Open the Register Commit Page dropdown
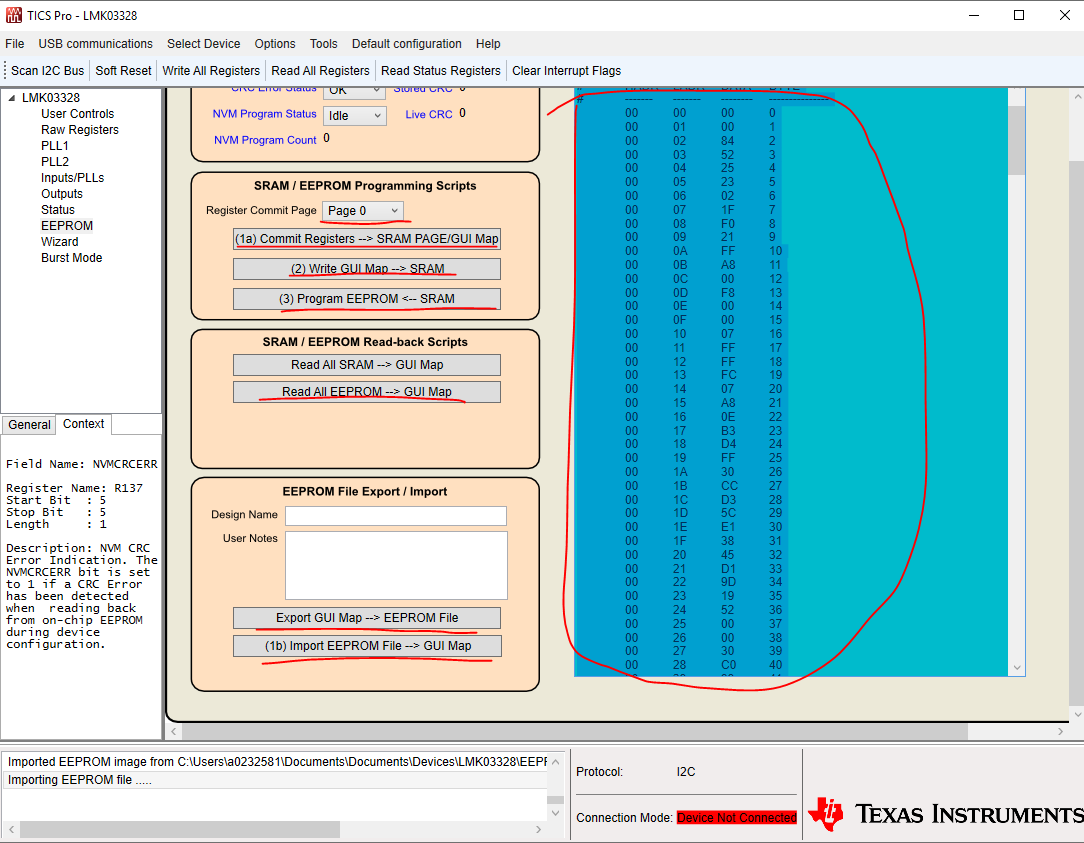This screenshot has height=843, width=1084. (x=363, y=210)
